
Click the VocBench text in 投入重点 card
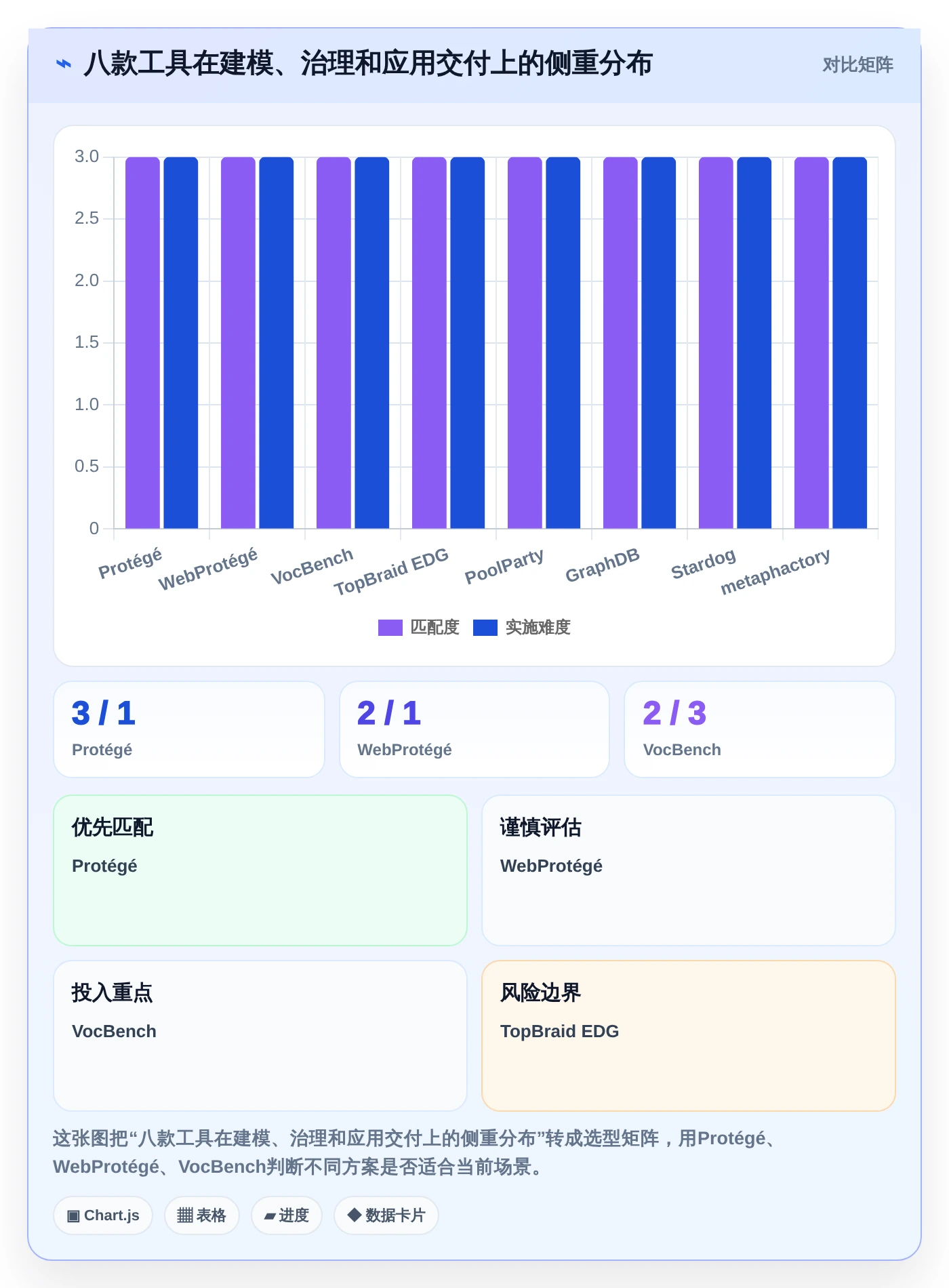point(114,1031)
